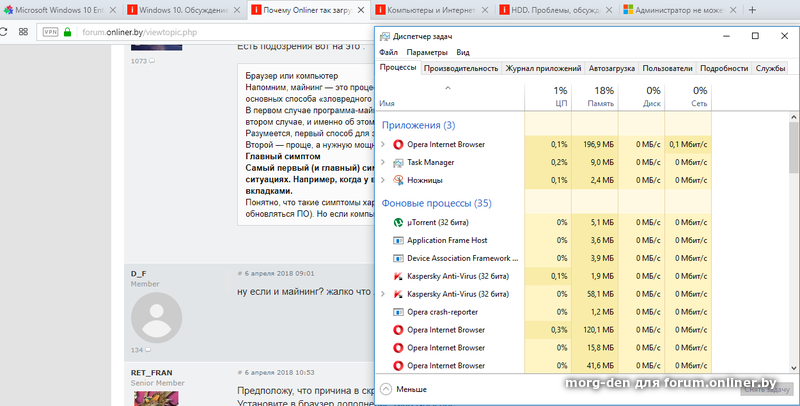Open the Файл menu
The image size is (800, 406).
point(388,53)
